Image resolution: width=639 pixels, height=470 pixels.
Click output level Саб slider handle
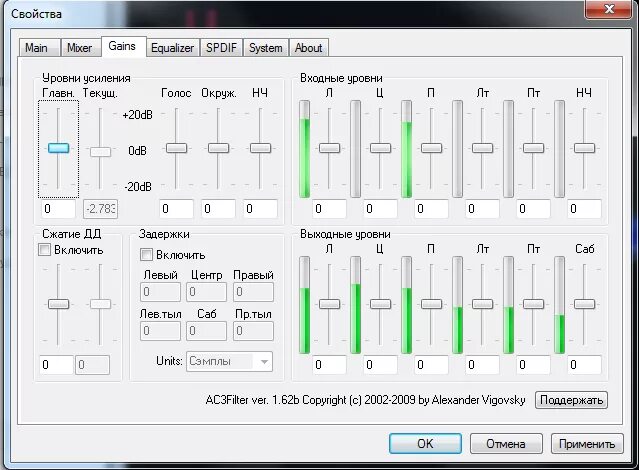[584, 304]
